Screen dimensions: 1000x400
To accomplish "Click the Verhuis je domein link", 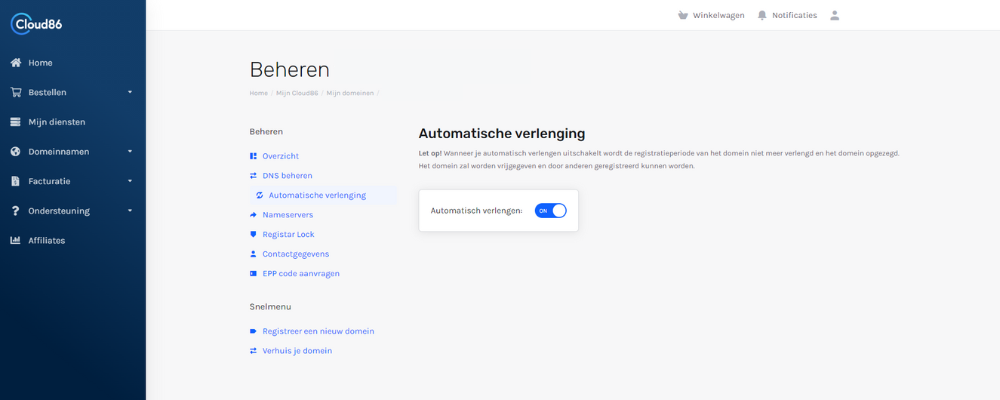I will point(297,351).
